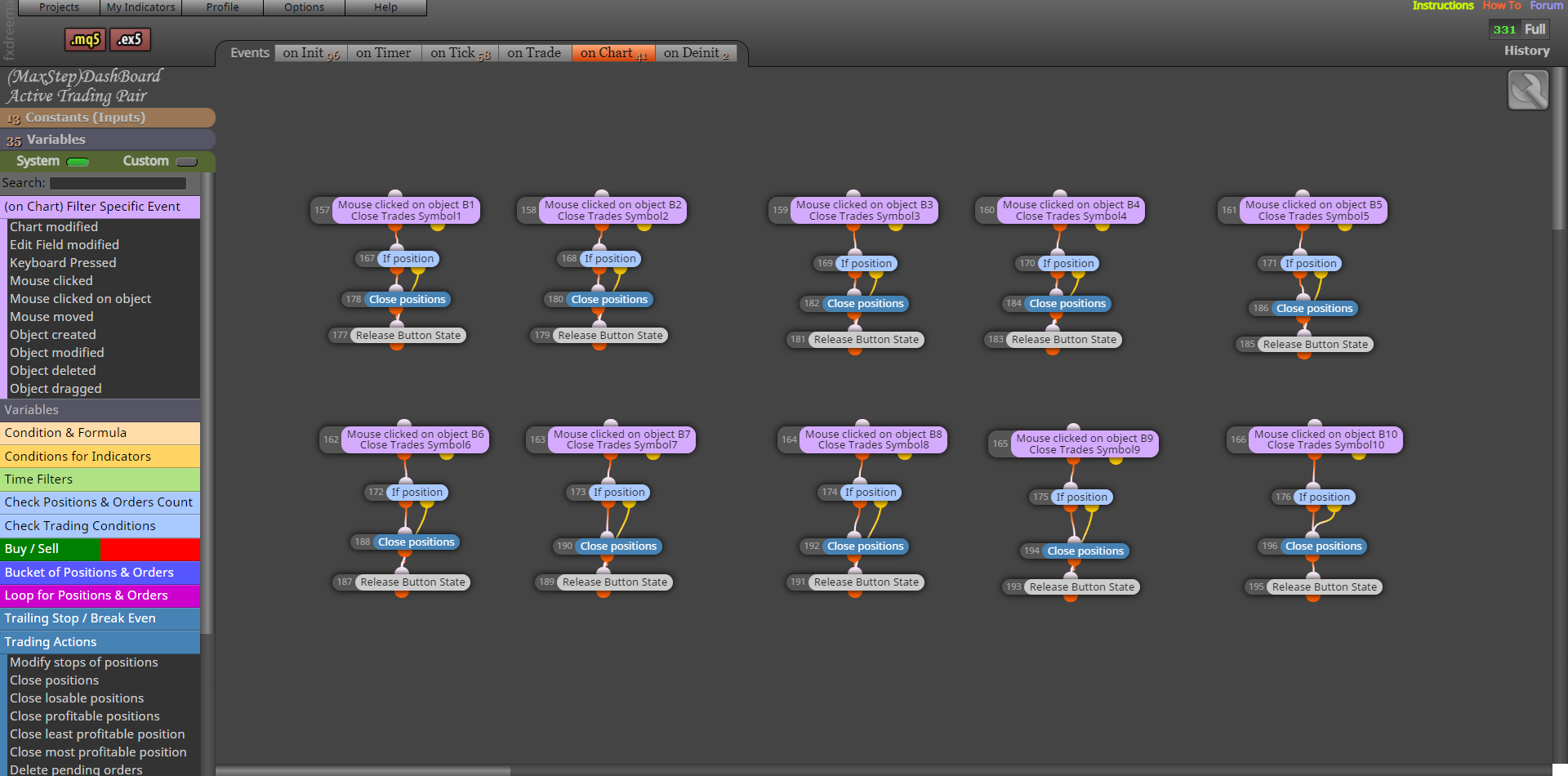Switch to on Trade tab
The width and height of the screenshot is (1568, 776).
534,53
